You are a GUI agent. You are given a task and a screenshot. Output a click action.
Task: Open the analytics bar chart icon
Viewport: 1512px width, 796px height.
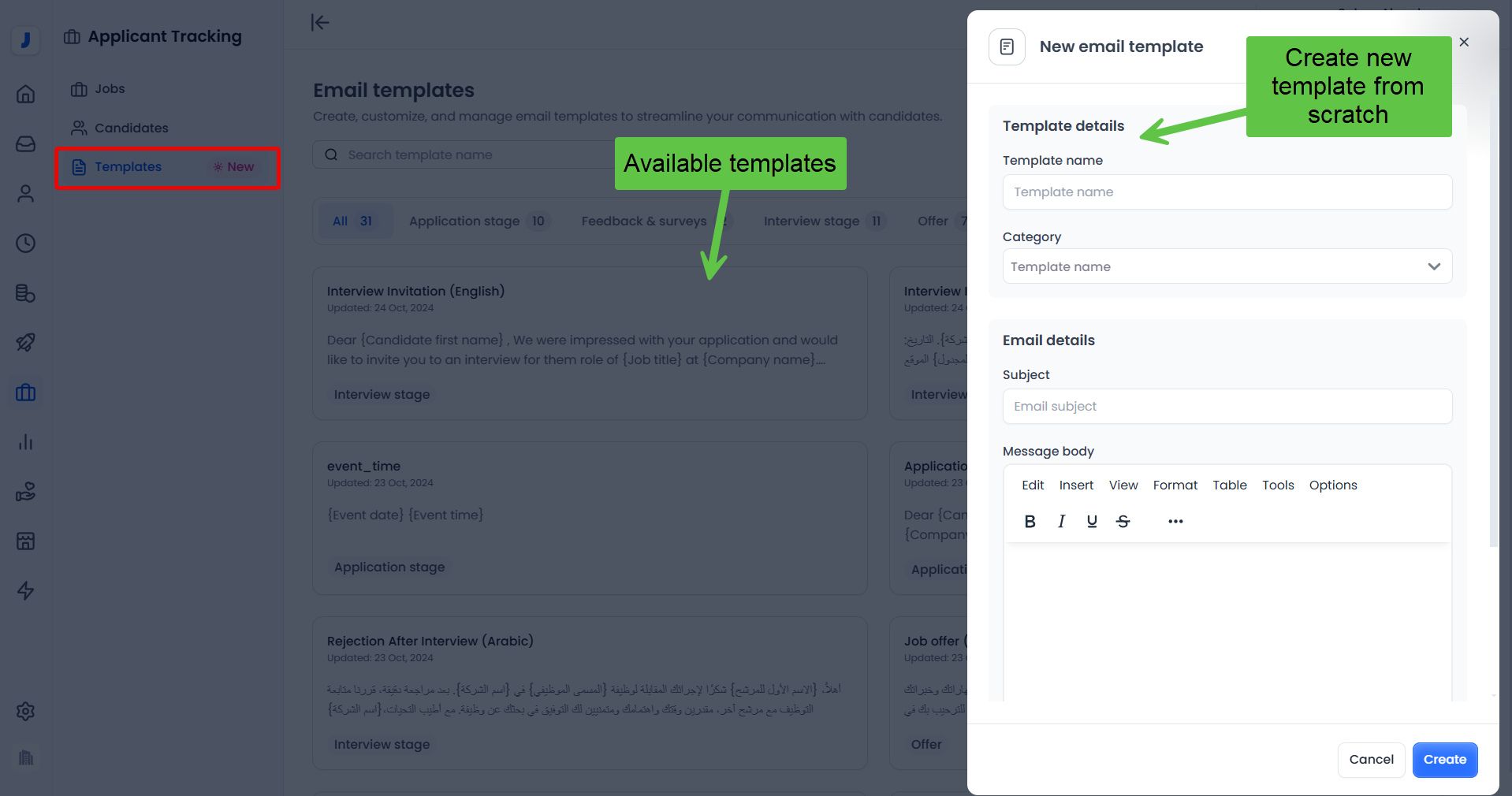click(26, 441)
